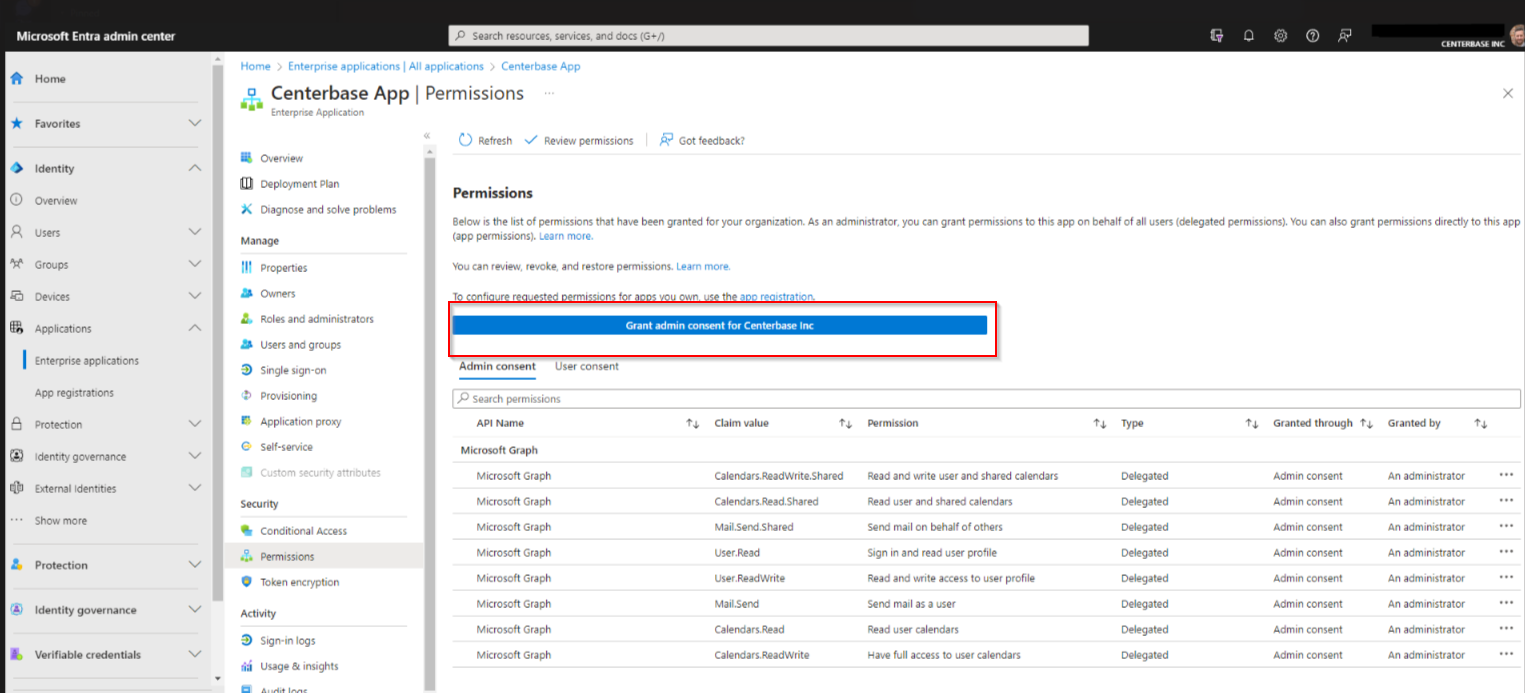Open the ellipsis beside Permissions title
Image resolution: width=1525 pixels, height=693 pixels.
click(x=548, y=93)
